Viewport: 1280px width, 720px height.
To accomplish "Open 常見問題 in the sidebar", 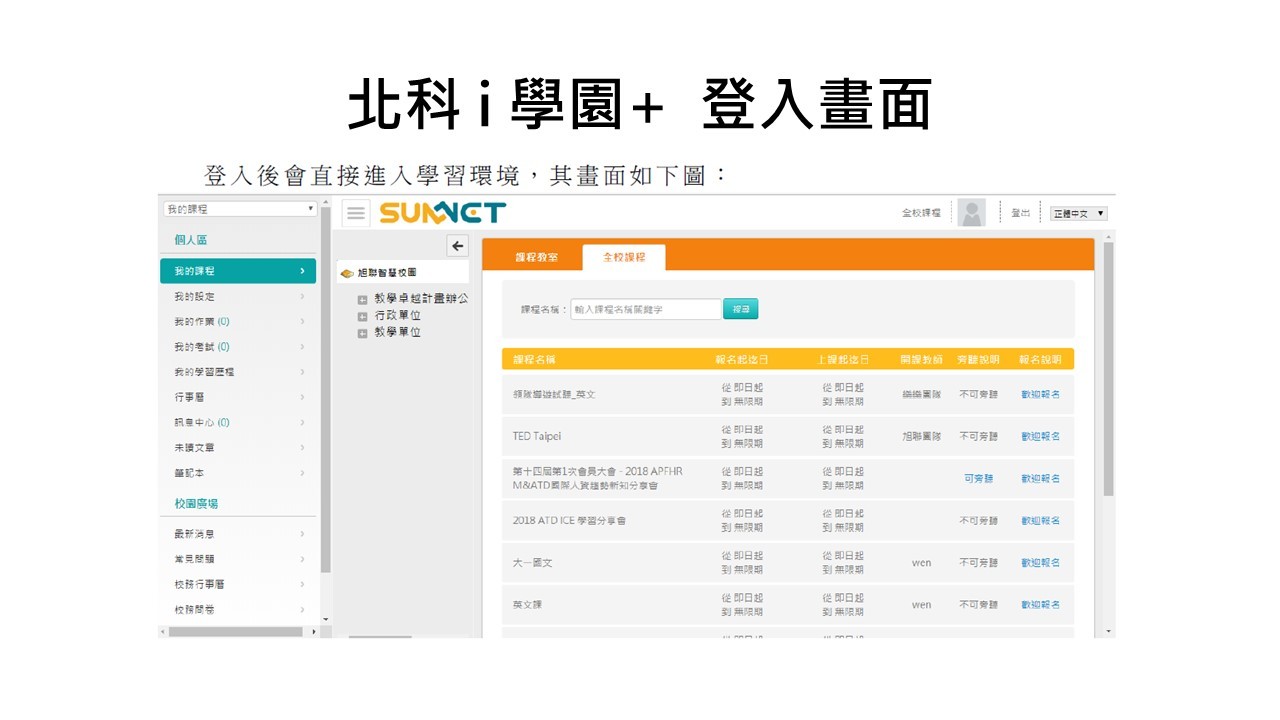I will (x=238, y=559).
